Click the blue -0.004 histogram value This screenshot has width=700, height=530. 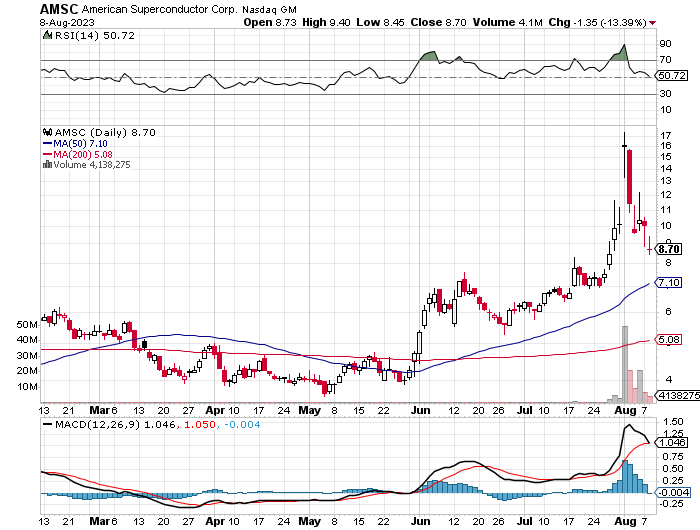(x=242, y=424)
